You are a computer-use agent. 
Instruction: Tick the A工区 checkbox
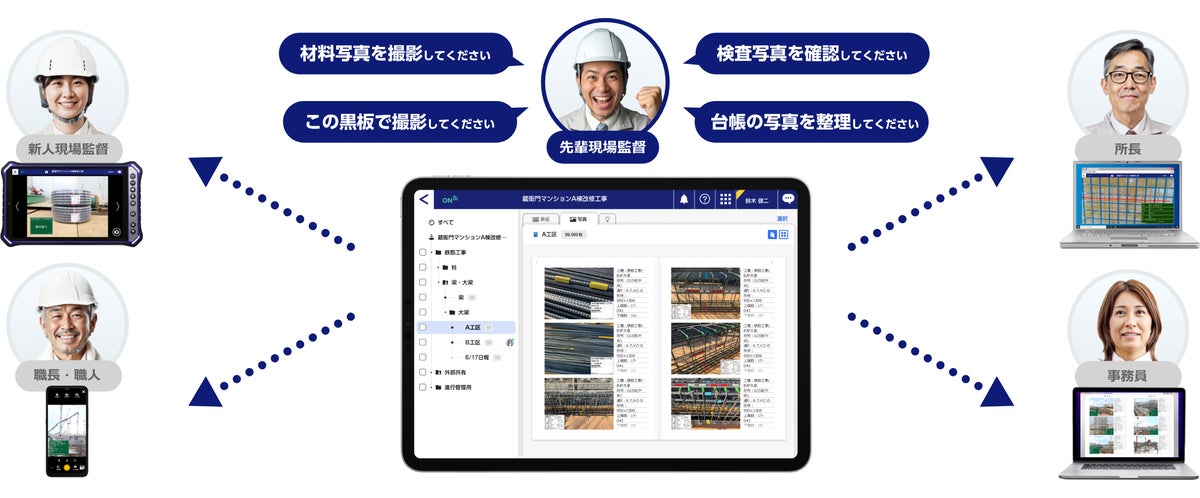click(x=422, y=327)
